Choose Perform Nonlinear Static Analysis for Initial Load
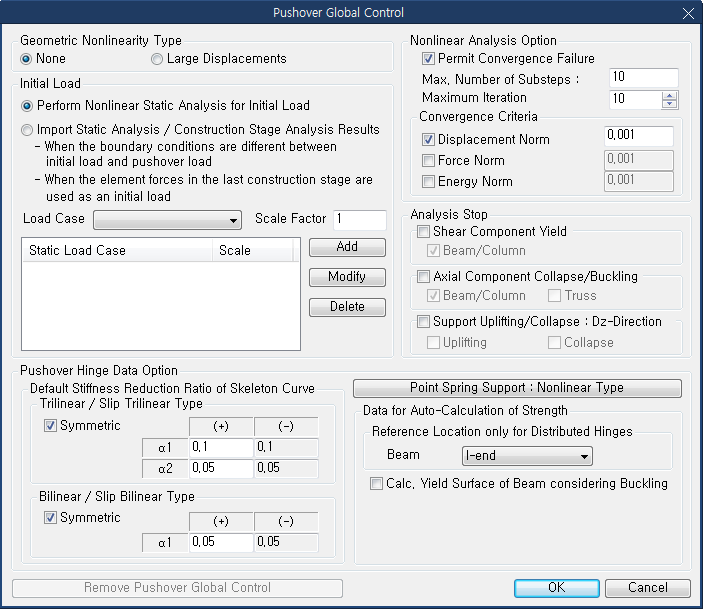The image size is (703, 609). click(27, 106)
